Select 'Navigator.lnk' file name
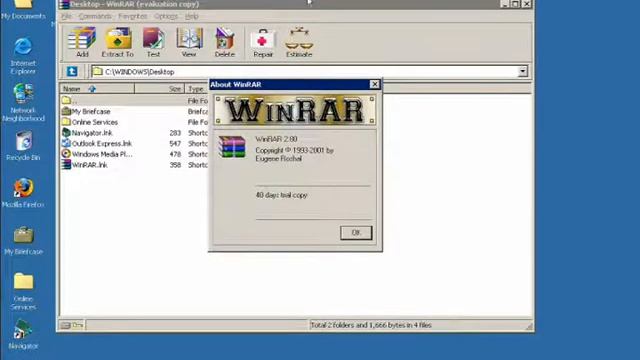 tap(92, 133)
